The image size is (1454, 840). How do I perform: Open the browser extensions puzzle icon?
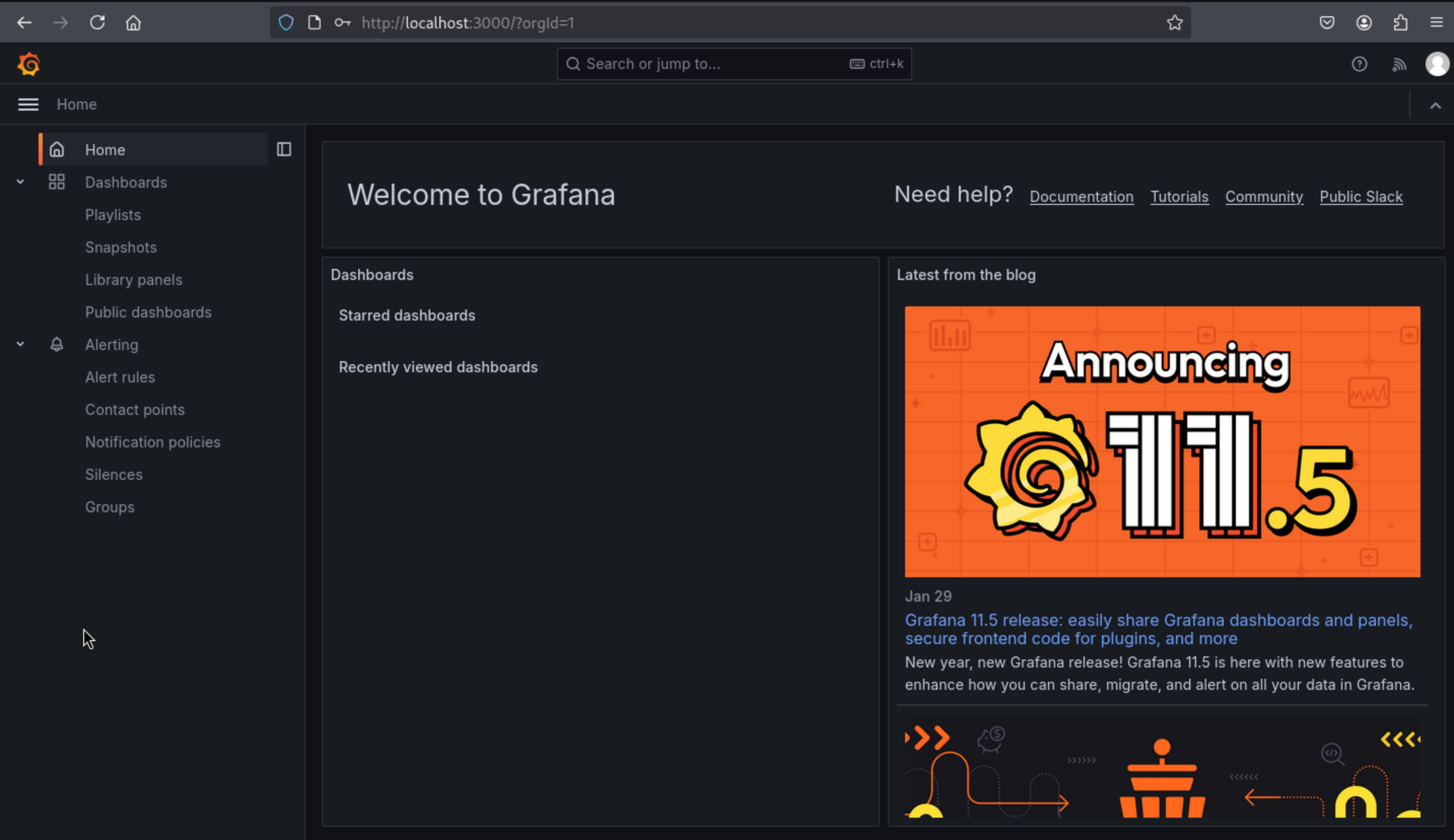pos(1400,23)
